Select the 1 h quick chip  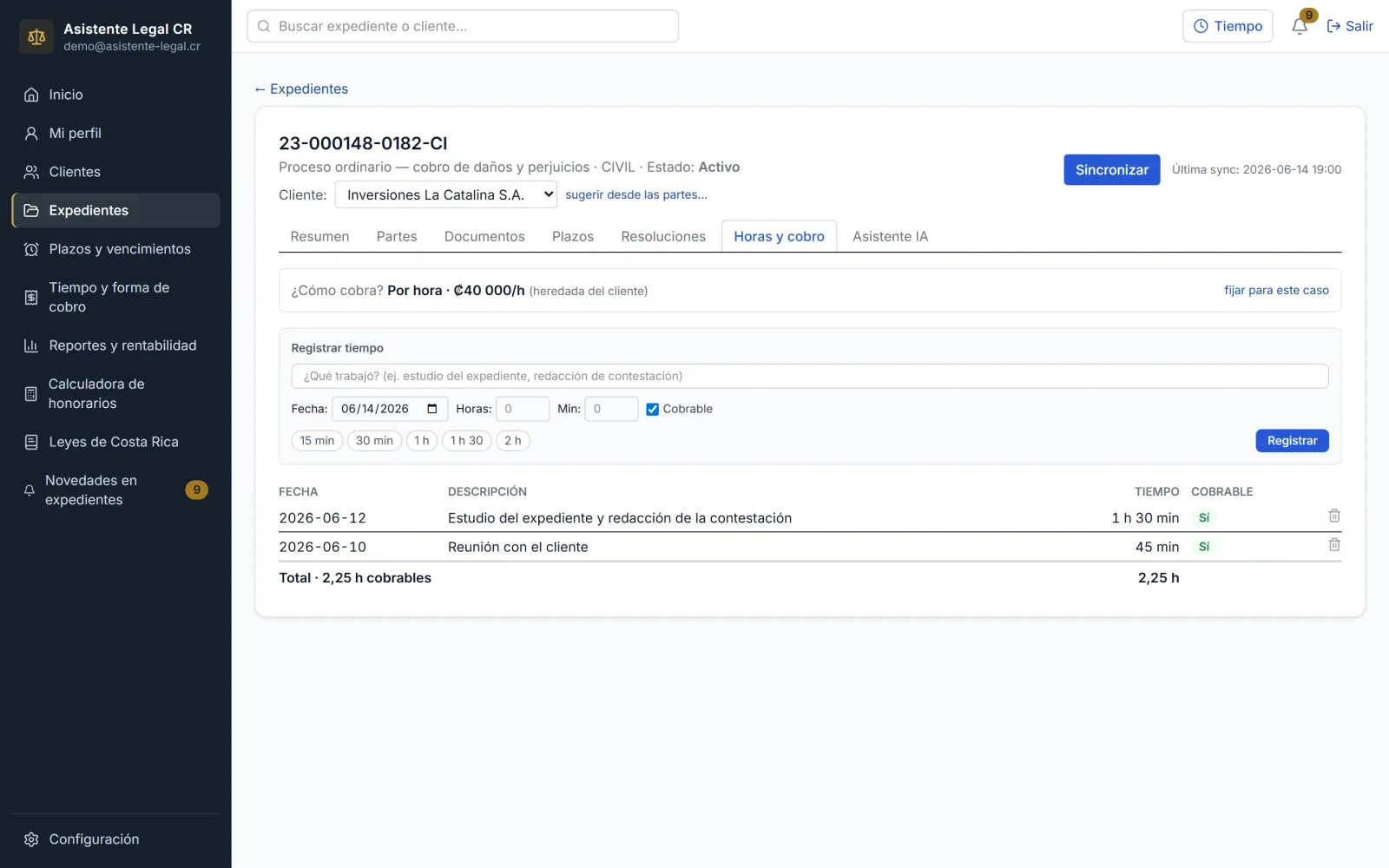coord(422,441)
